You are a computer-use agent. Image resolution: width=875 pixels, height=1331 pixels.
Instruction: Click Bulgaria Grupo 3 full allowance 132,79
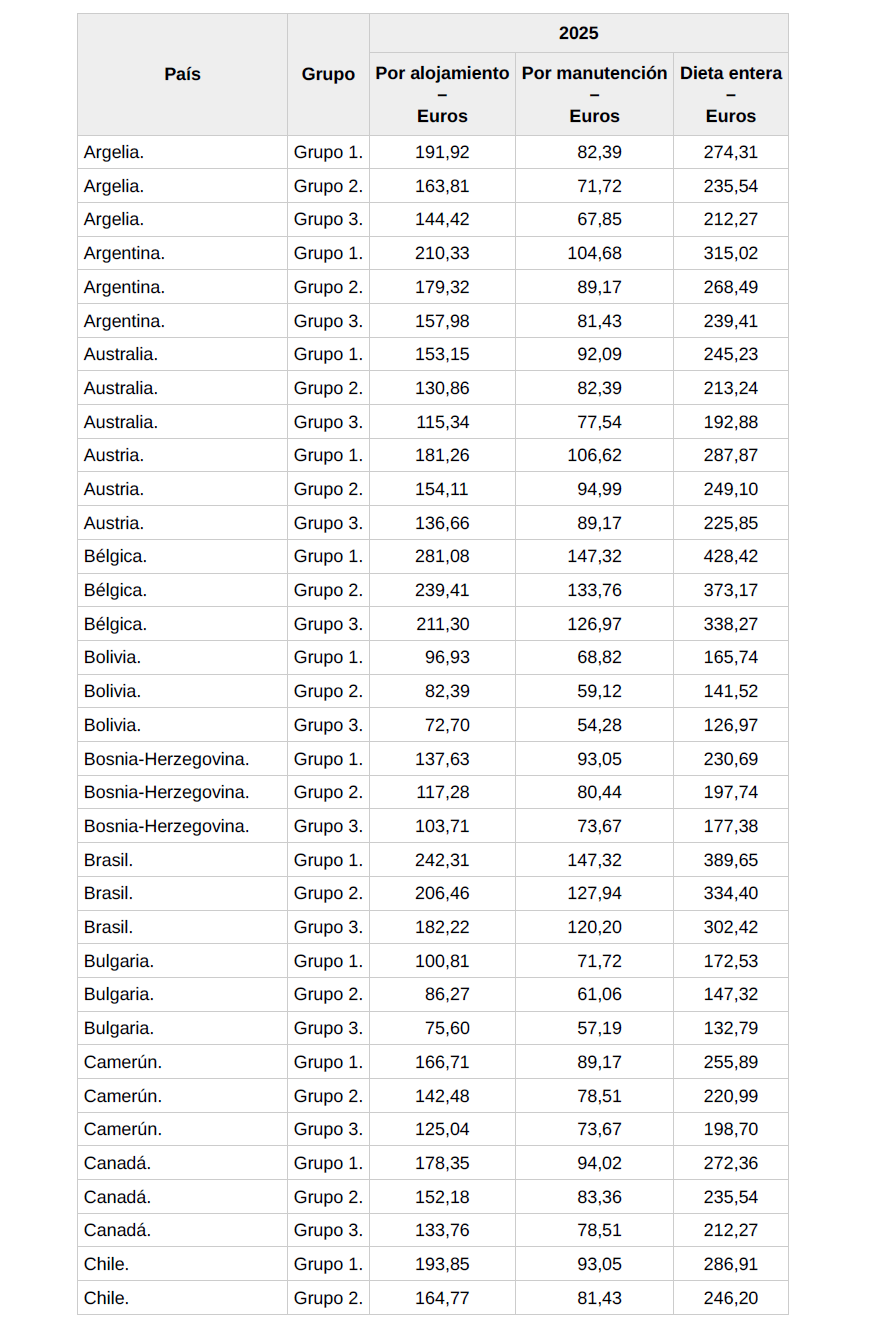(x=730, y=1028)
